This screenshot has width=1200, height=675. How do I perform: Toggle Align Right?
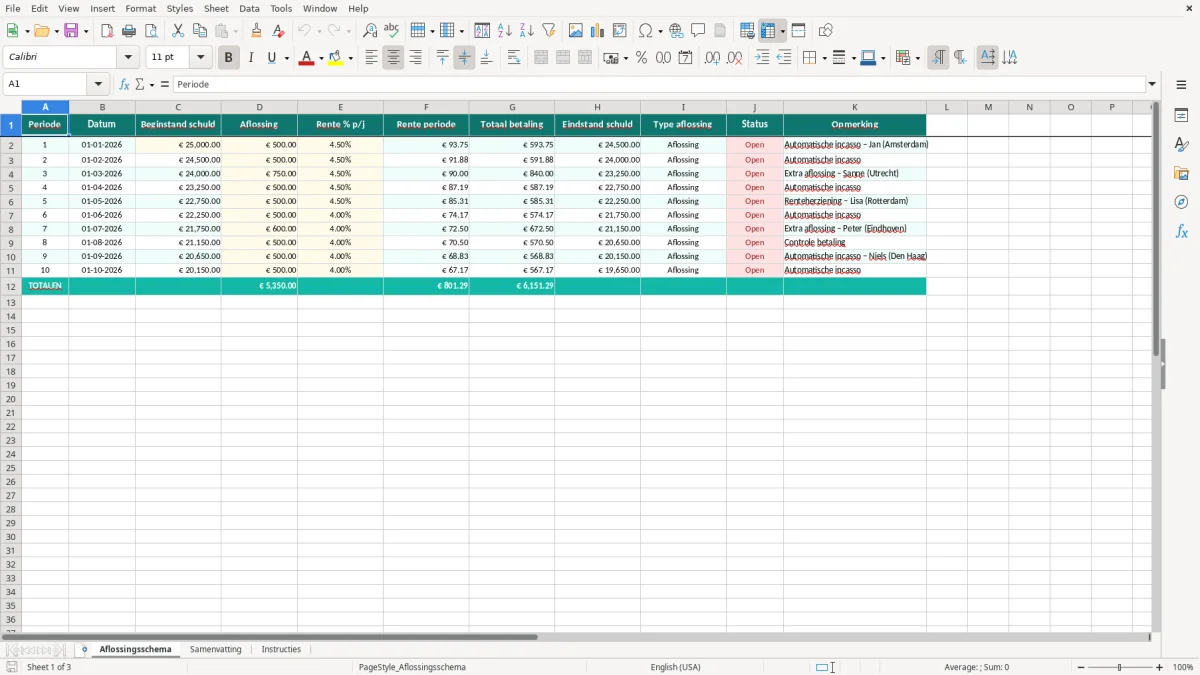pyautogui.click(x=415, y=58)
